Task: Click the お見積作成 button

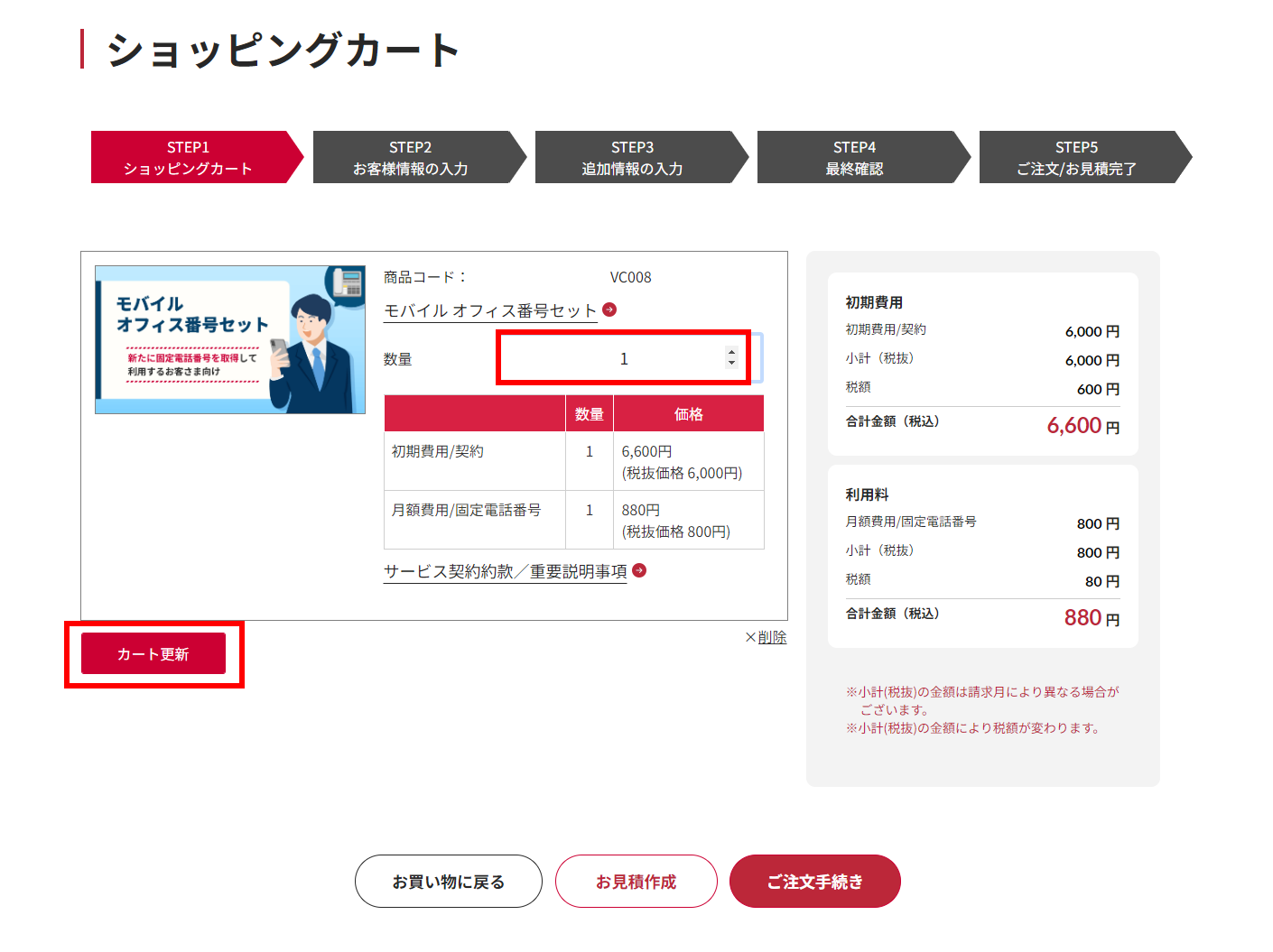Action: point(636,882)
